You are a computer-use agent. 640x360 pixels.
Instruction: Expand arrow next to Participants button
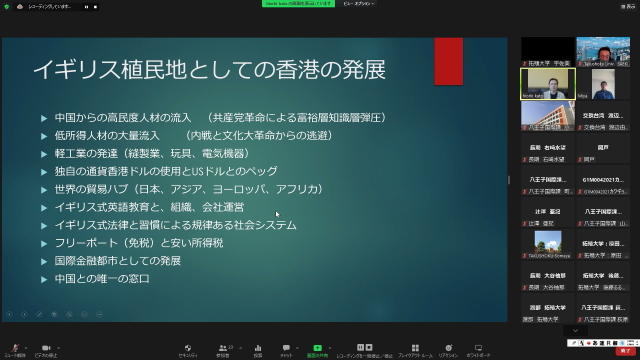[x=240, y=348]
